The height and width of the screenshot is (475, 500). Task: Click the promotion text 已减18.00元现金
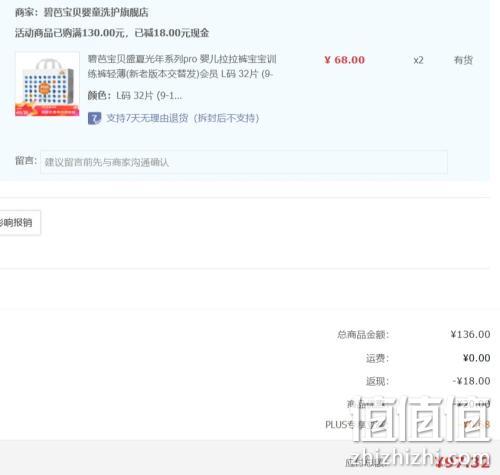[172, 33]
